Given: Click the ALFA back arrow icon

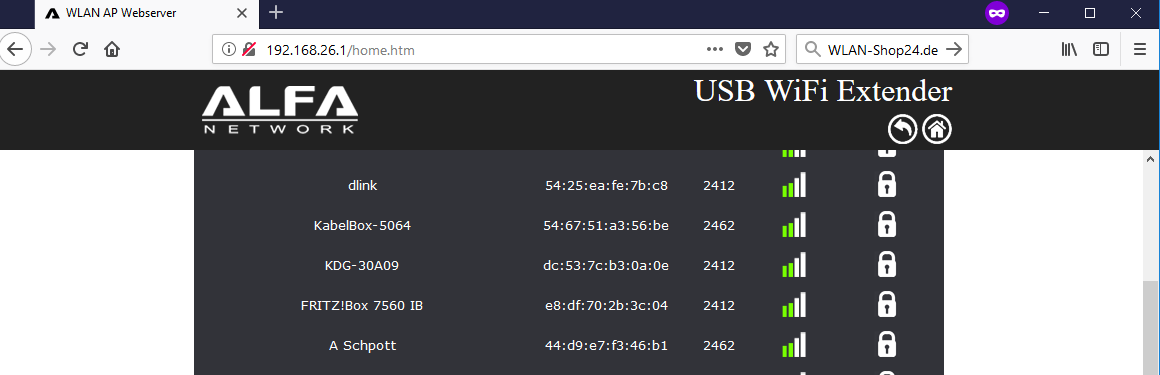Looking at the screenshot, I should pos(903,129).
